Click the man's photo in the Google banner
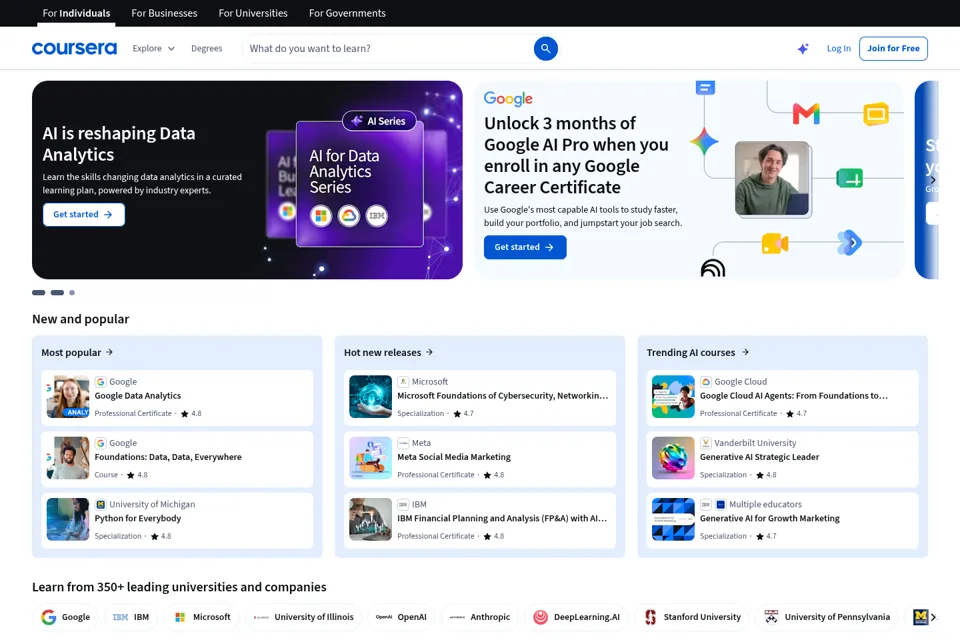Image resolution: width=960 pixels, height=640 pixels. point(772,178)
